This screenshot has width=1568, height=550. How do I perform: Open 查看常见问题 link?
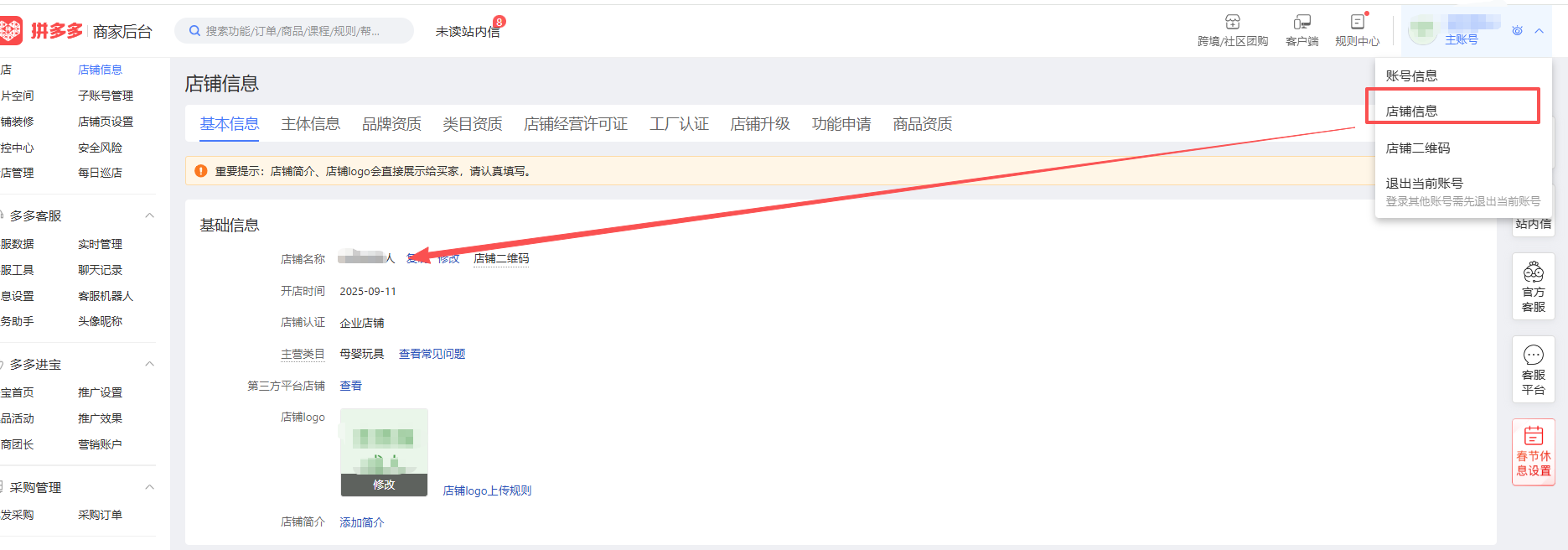click(432, 354)
